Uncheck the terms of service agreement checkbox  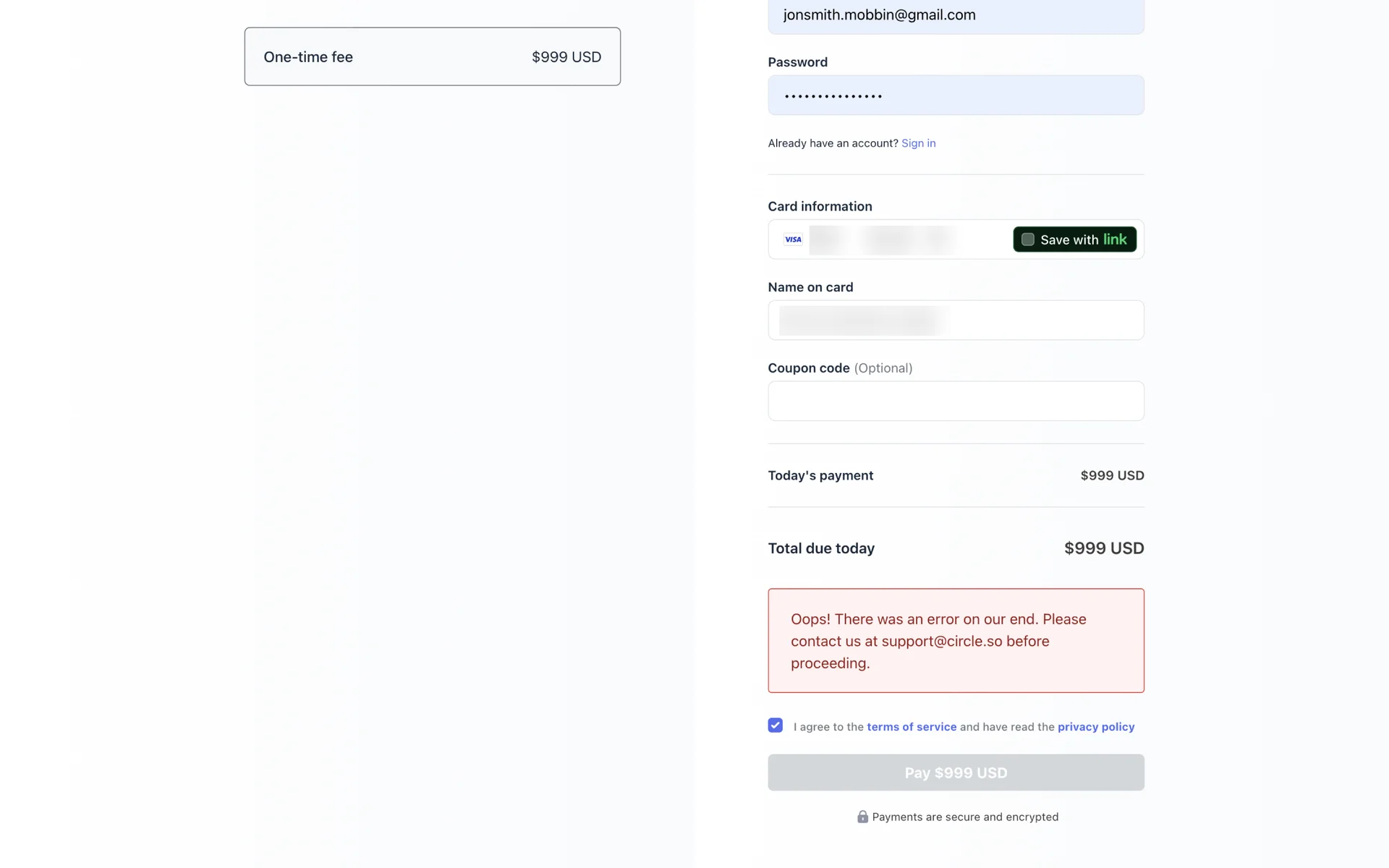pyautogui.click(x=776, y=726)
